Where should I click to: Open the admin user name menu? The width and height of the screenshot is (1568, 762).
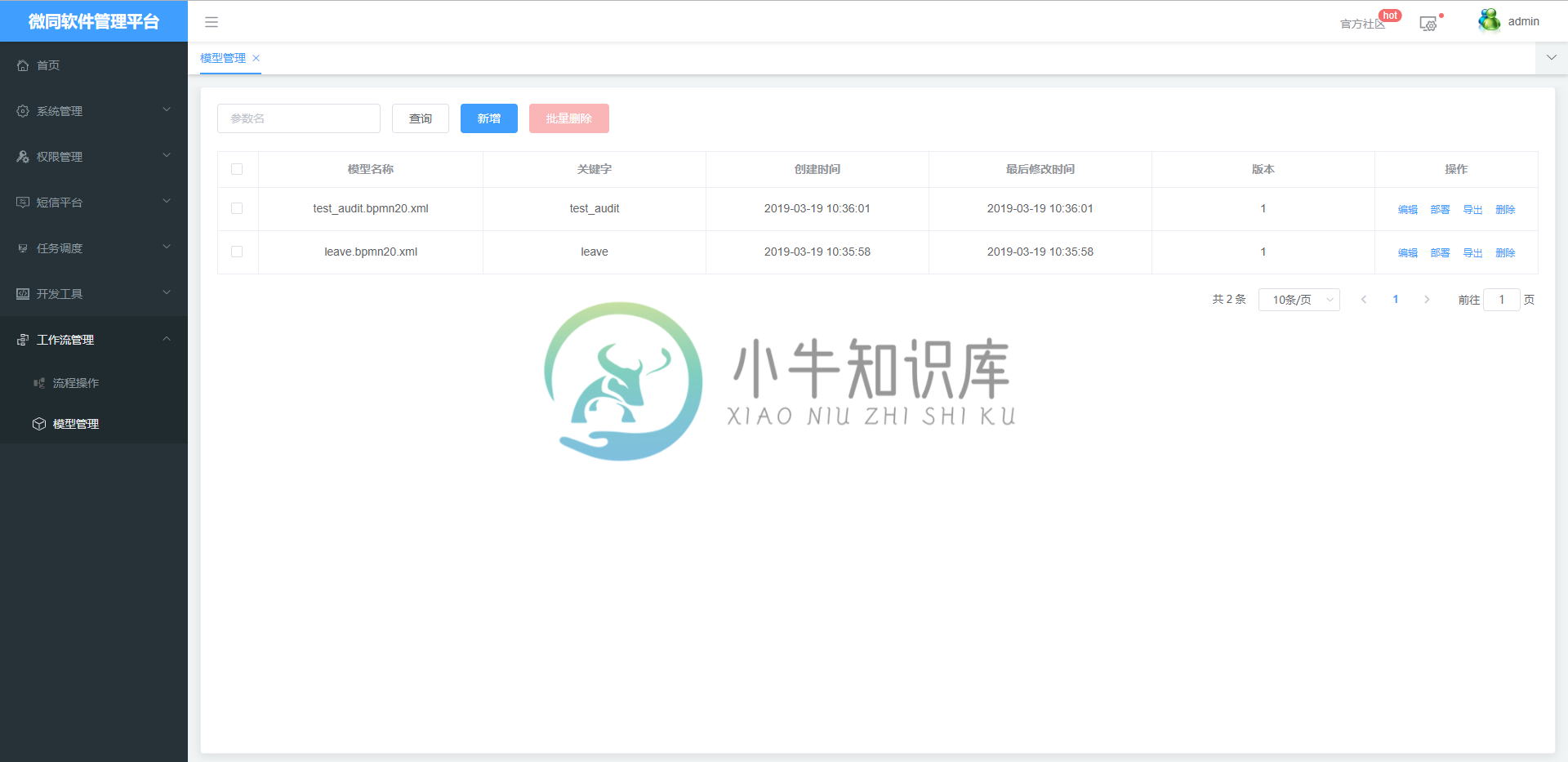[x=1524, y=21]
